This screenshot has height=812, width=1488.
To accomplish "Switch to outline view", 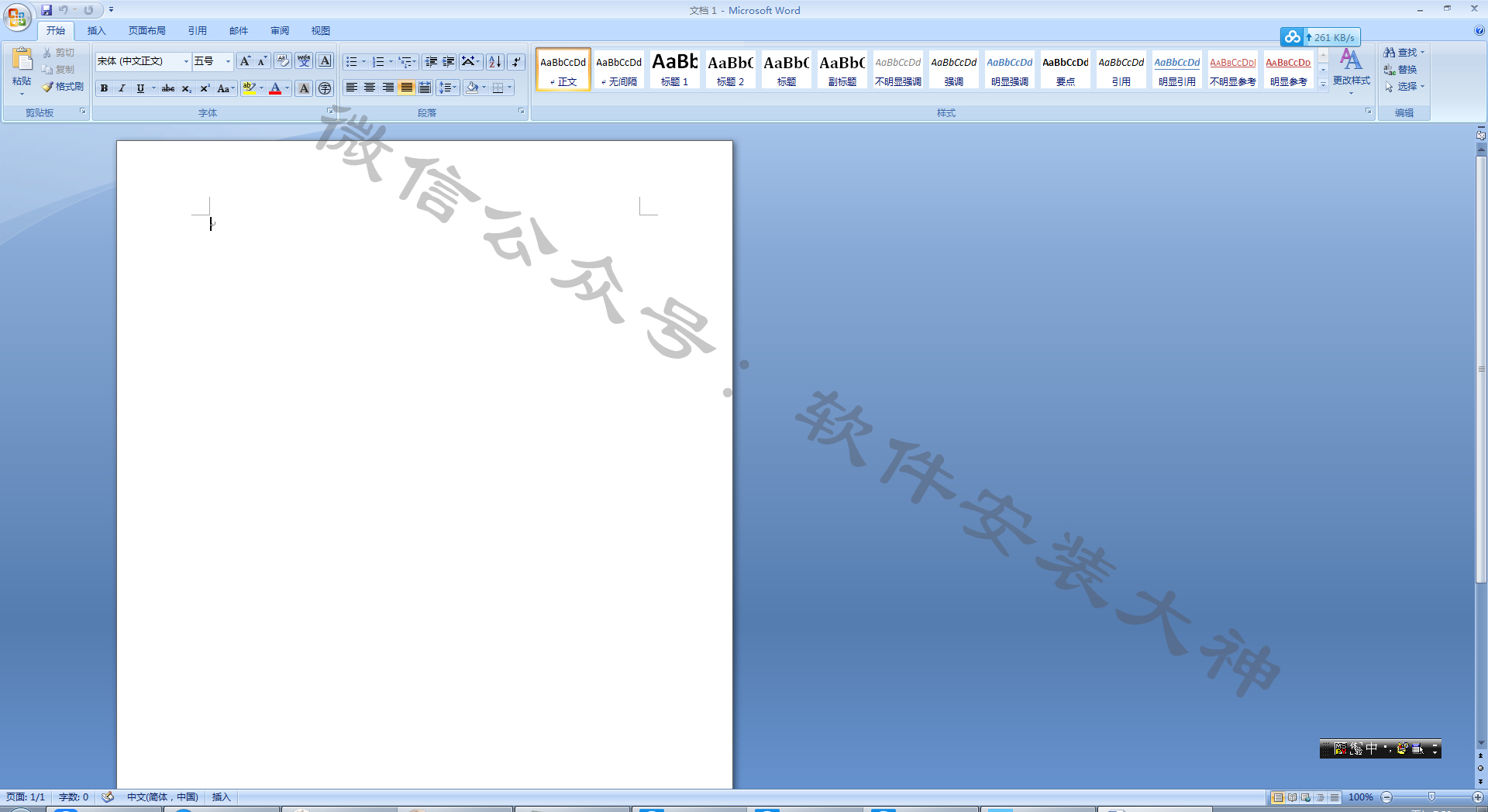I will [x=1320, y=797].
